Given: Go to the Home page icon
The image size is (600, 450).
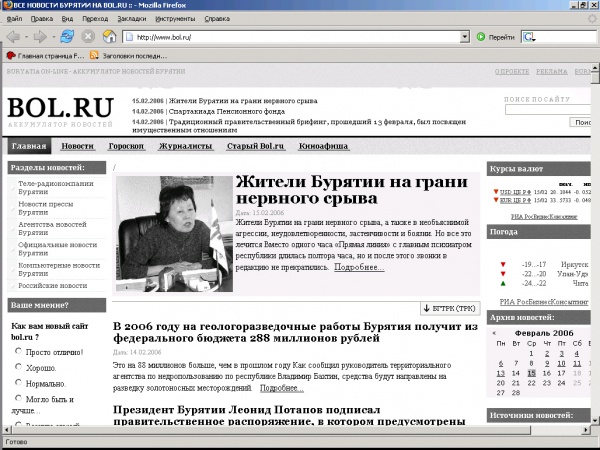Looking at the screenshot, I should [111, 36].
